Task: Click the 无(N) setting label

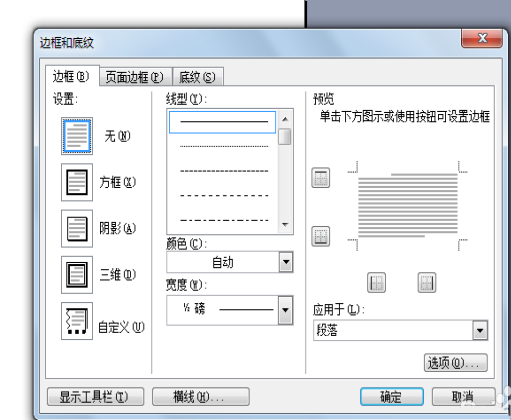Action: pyautogui.click(x=118, y=136)
